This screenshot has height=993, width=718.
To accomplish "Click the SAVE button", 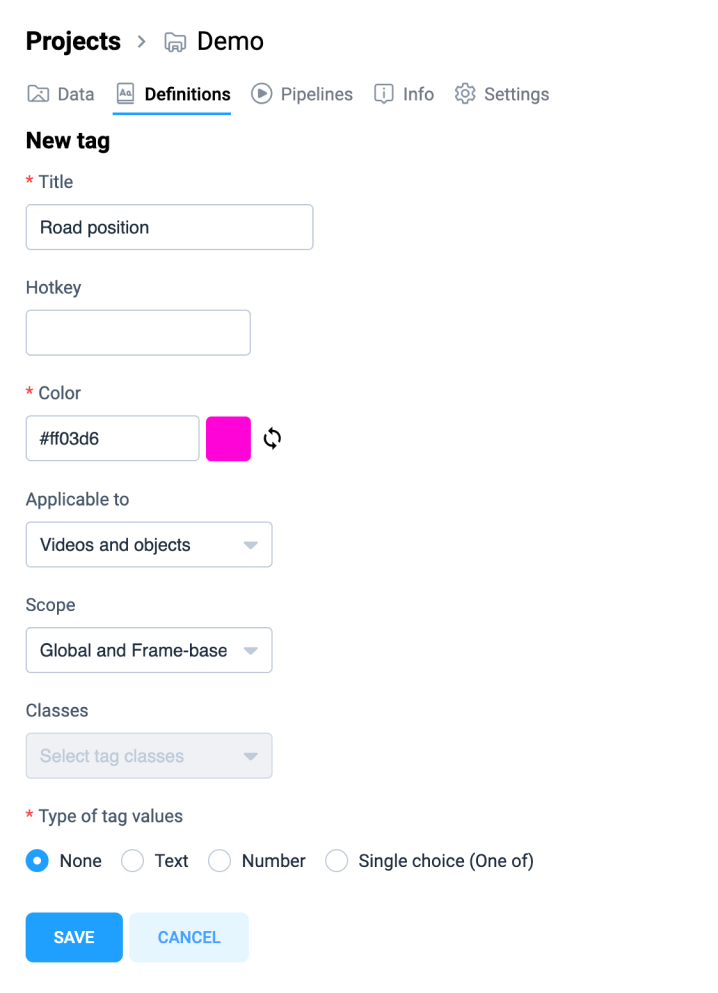I will coord(74,937).
